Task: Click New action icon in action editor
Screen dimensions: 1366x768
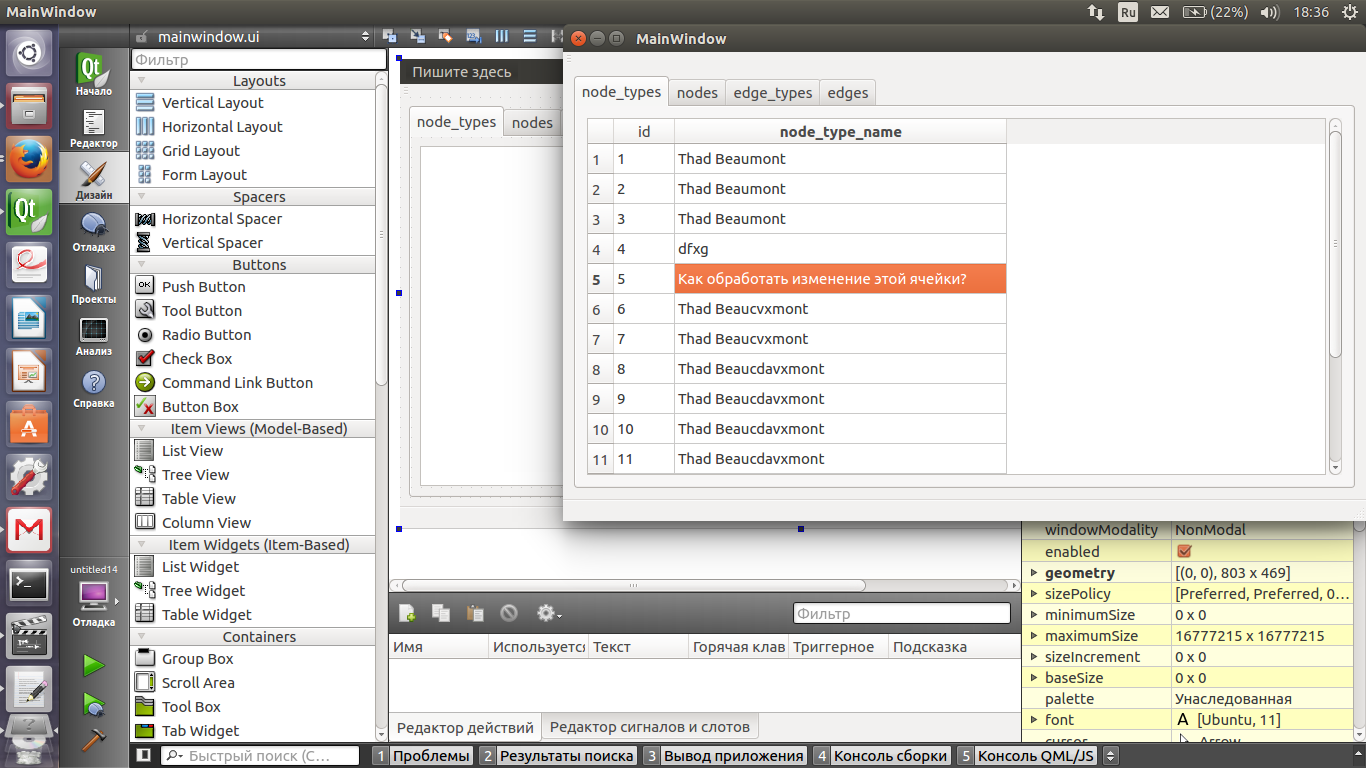Action: click(407, 613)
